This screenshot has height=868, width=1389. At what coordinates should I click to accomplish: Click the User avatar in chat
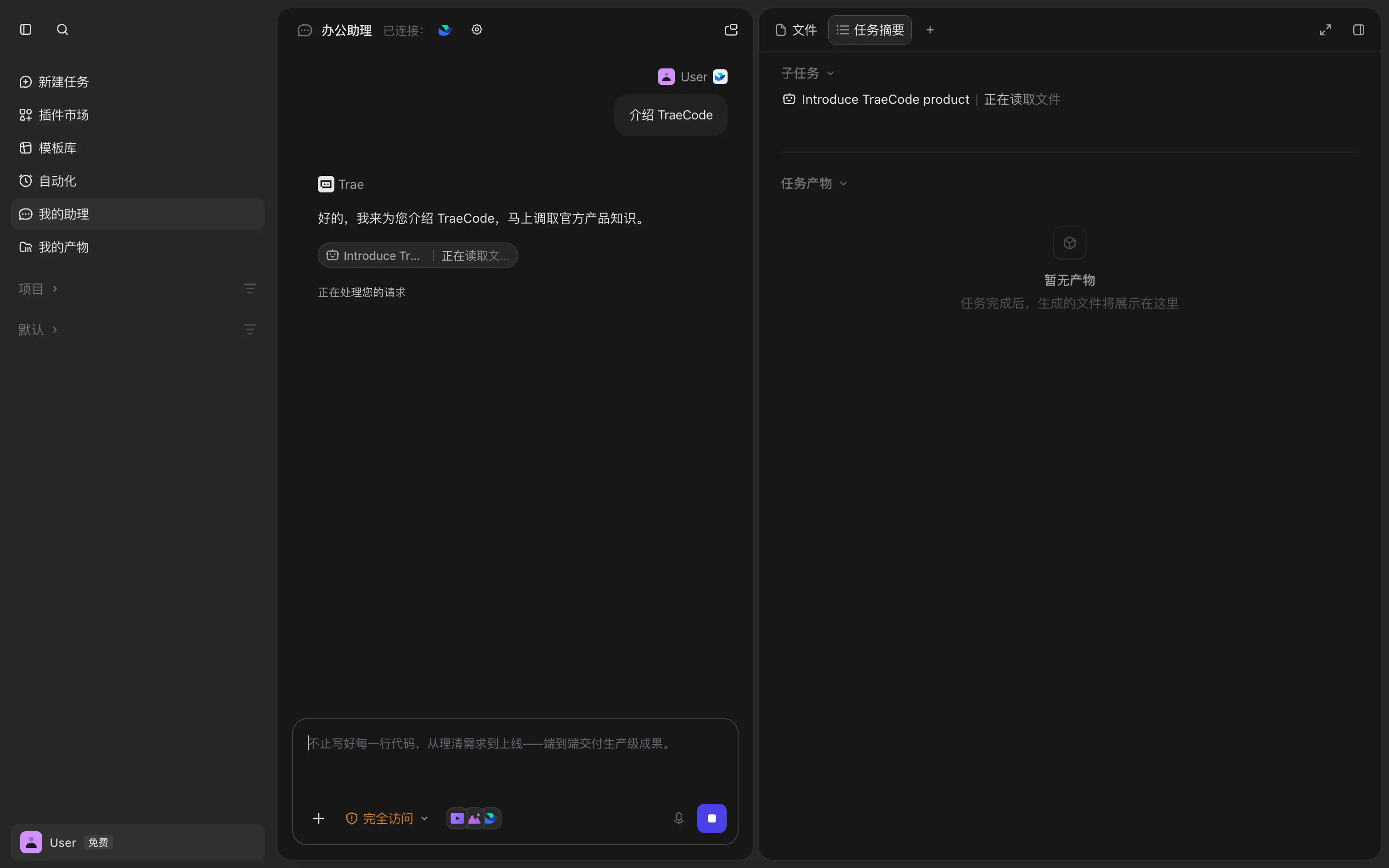tap(666, 76)
